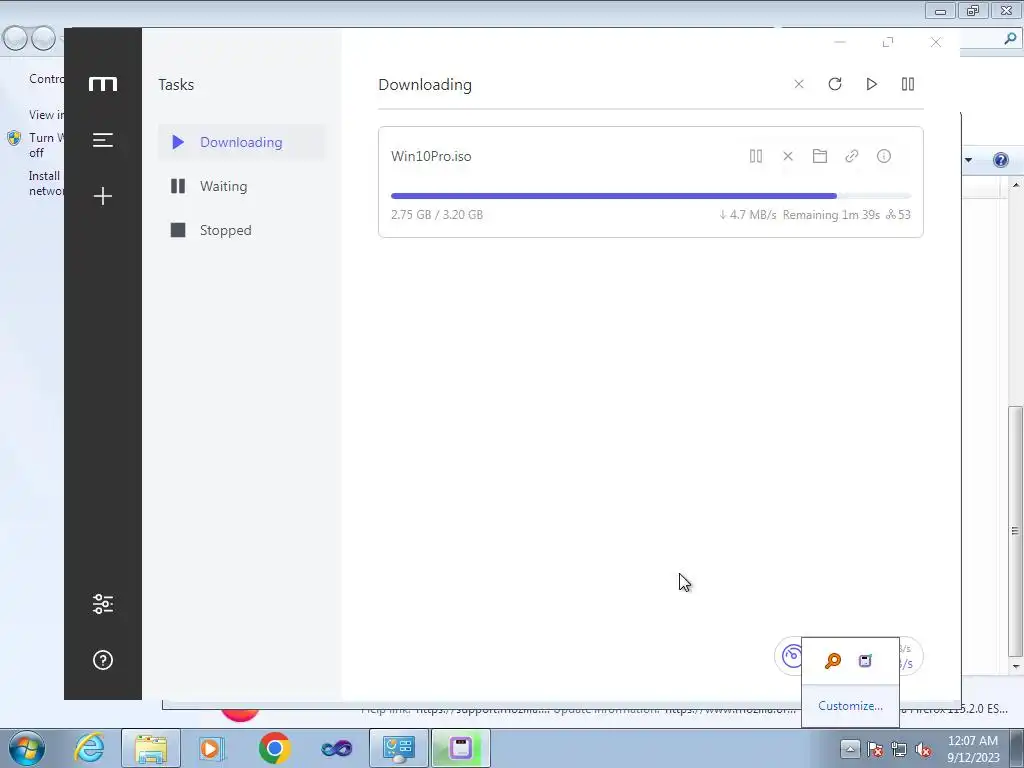
Task: Click the taskbar clock showing 12:07 AM
Action: (973, 748)
